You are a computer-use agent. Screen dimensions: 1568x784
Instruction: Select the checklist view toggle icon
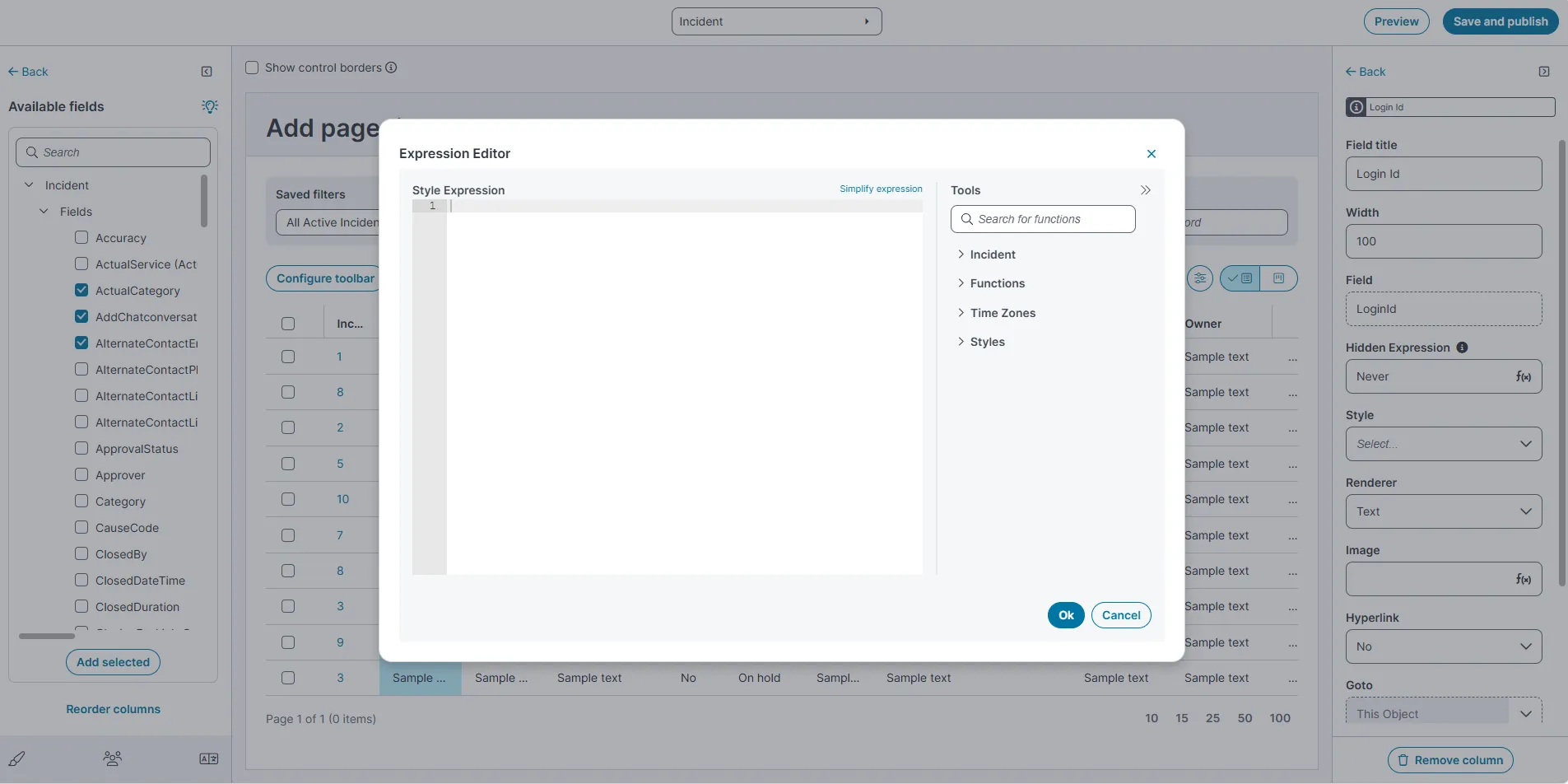1240,278
